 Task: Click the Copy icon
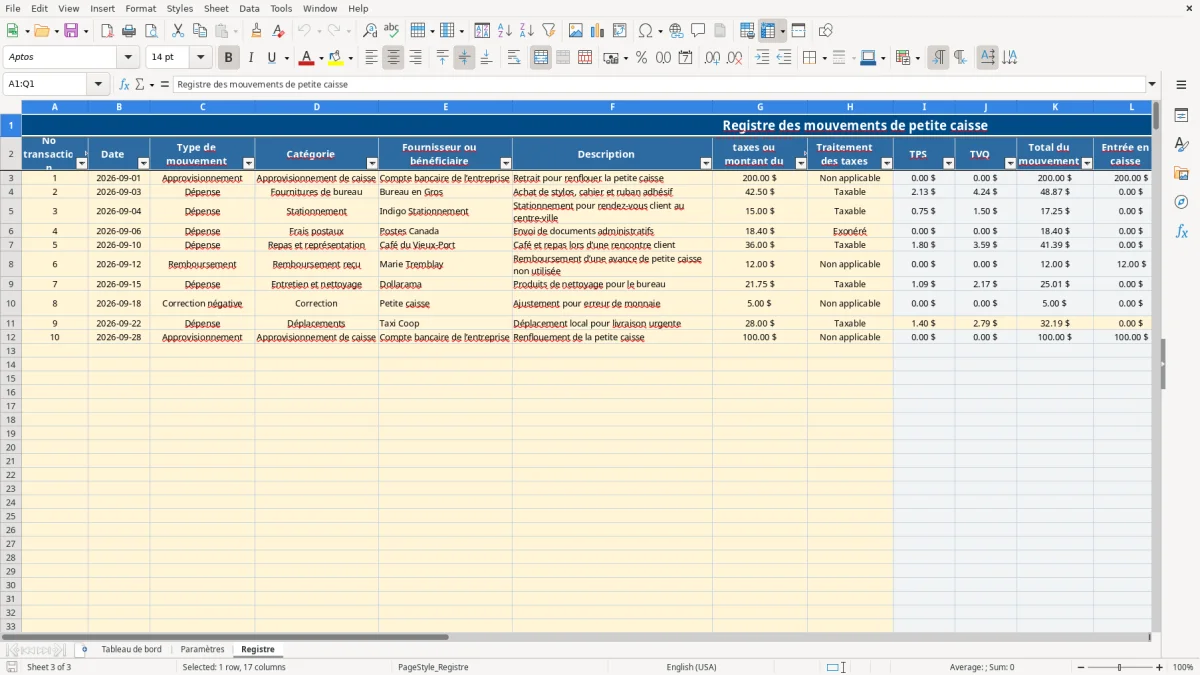(200, 31)
